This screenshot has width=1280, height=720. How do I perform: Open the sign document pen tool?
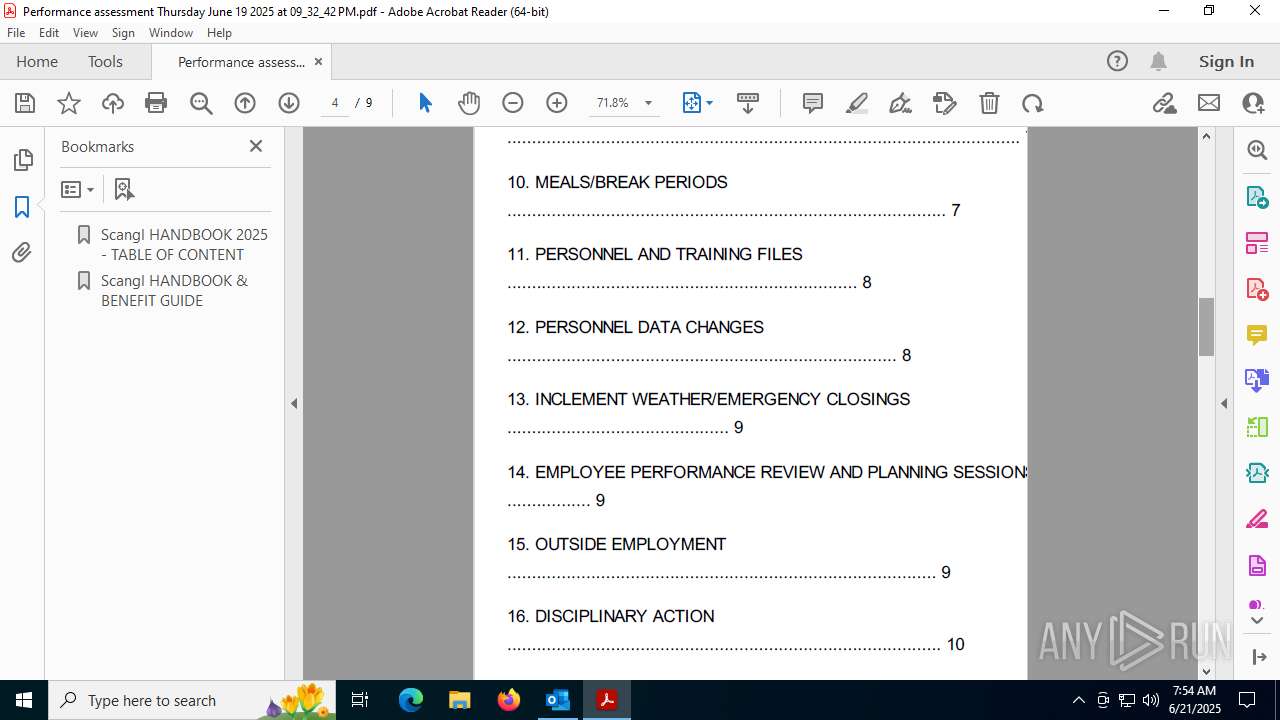click(901, 103)
